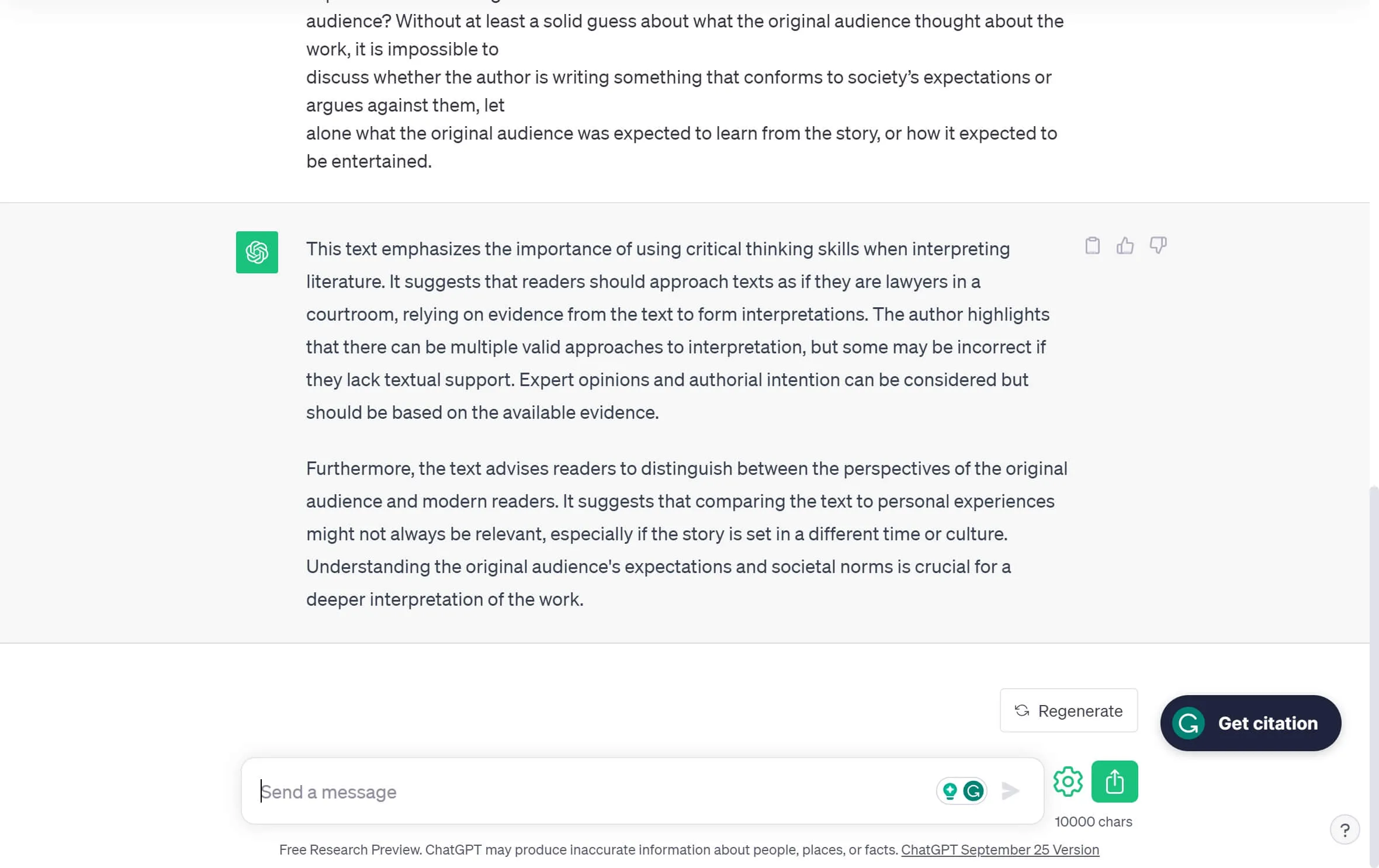Click the Grammarly G logo on Get citation
Image resolution: width=1379 pixels, height=868 pixels.
1187,723
